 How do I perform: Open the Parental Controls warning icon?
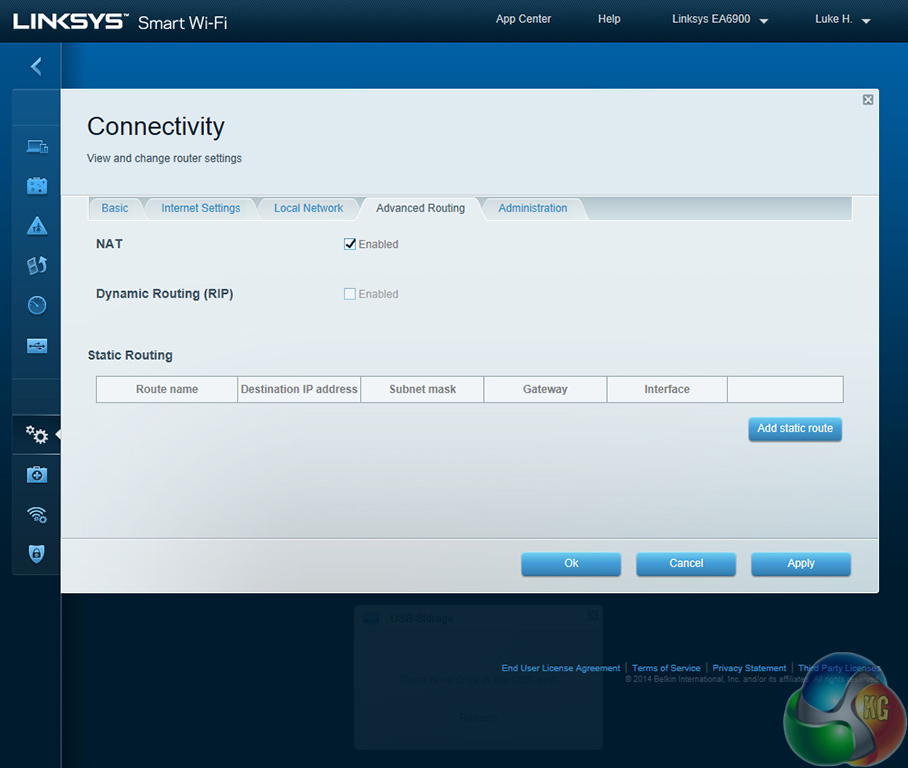[x=37, y=226]
